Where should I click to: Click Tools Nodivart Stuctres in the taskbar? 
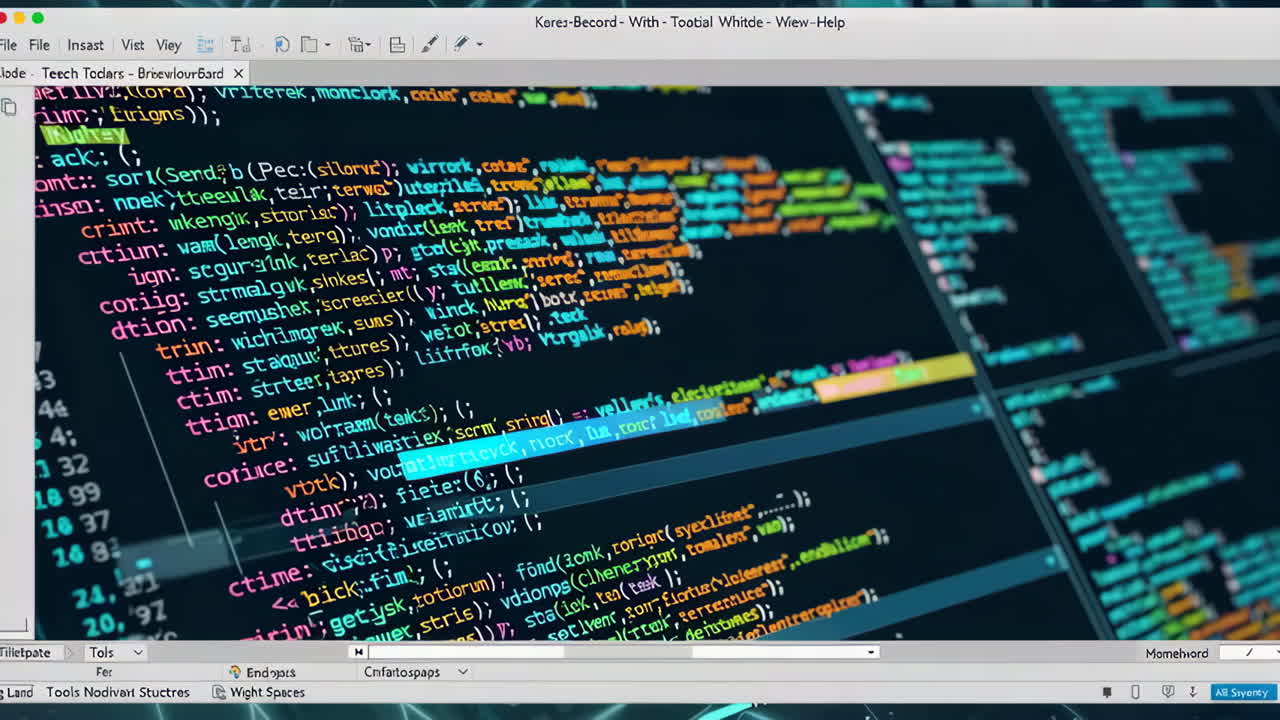(120, 691)
